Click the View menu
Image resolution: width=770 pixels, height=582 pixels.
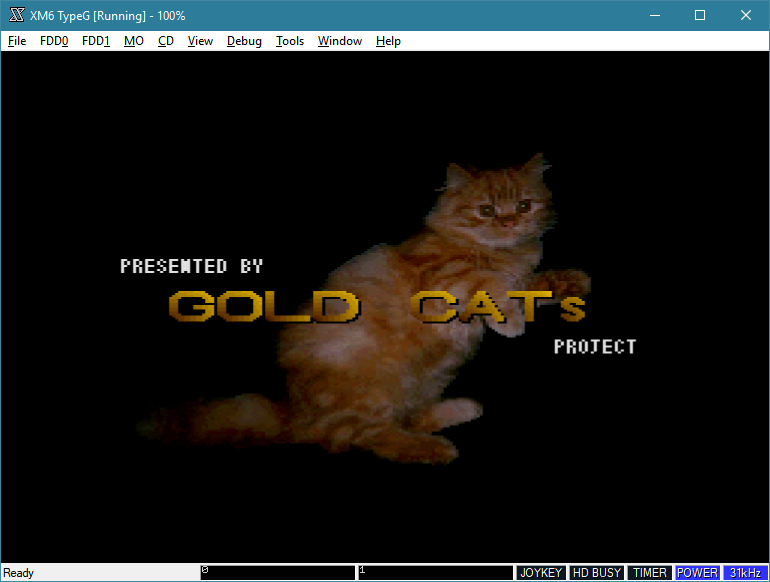(x=200, y=41)
